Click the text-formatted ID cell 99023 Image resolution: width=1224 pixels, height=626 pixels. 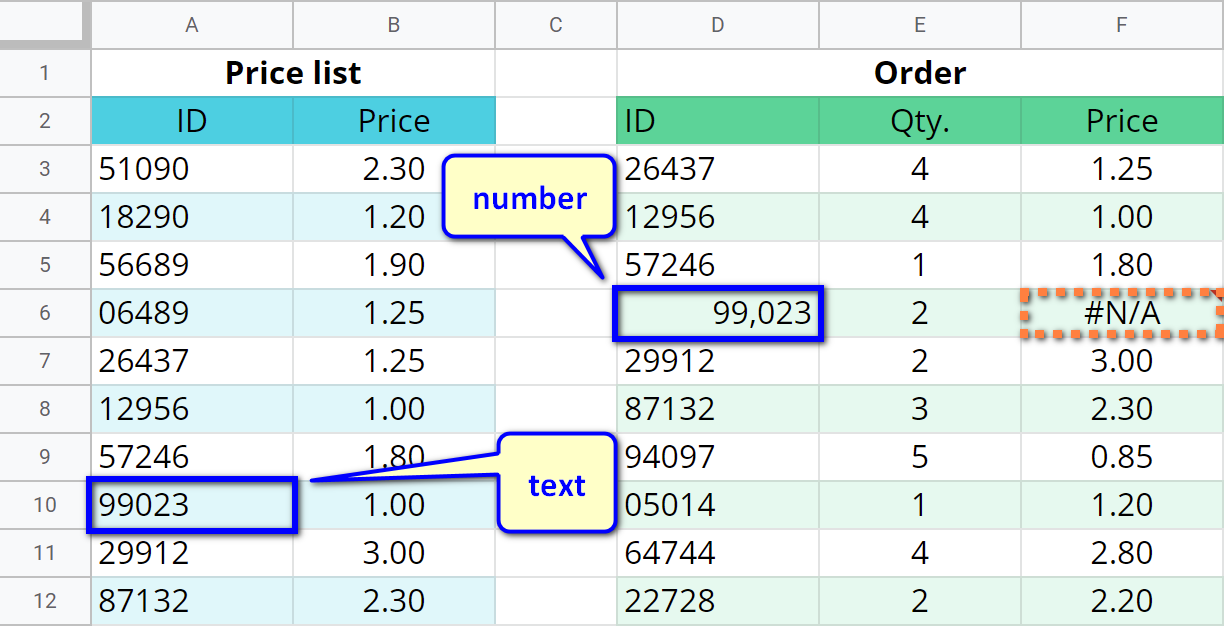pyautogui.click(x=191, y=505)
